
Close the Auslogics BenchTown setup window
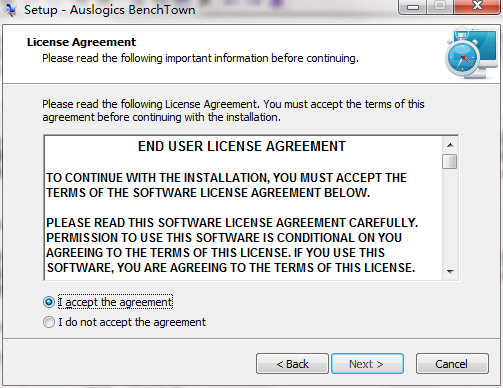(477, 7)
